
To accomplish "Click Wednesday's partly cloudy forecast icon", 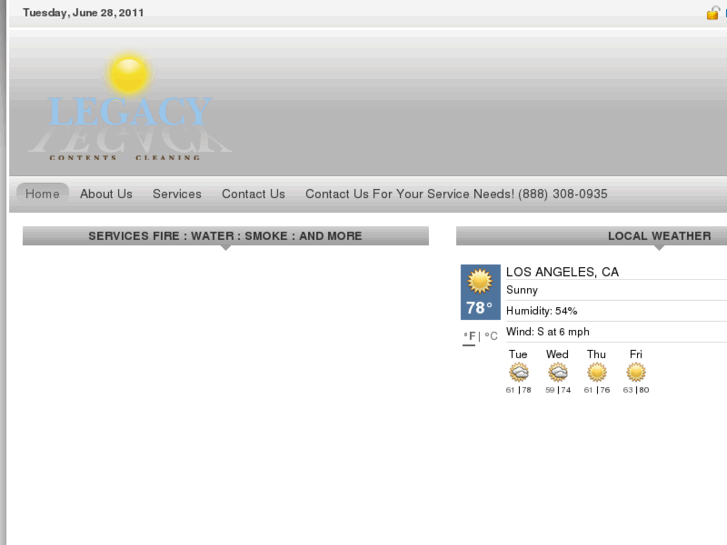I will tap(558, 372).
